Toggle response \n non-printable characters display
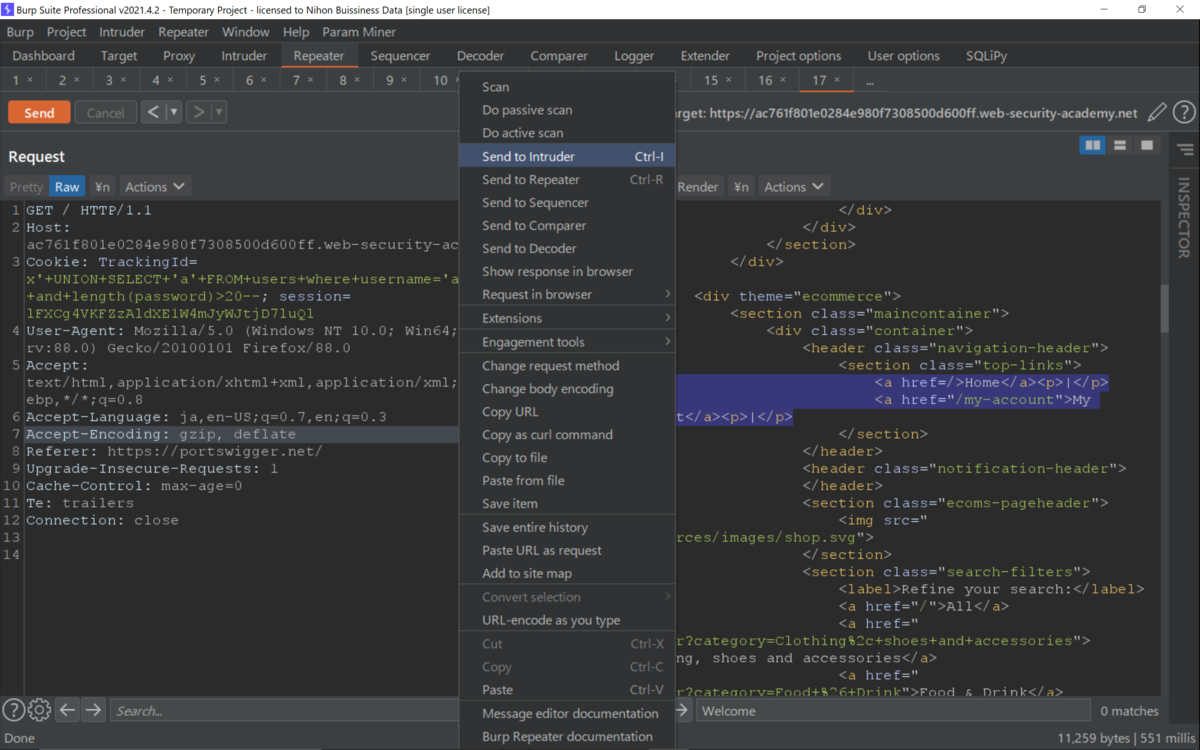The height and width of the screenshot is (750, 1200). click(x=740, y=186)
